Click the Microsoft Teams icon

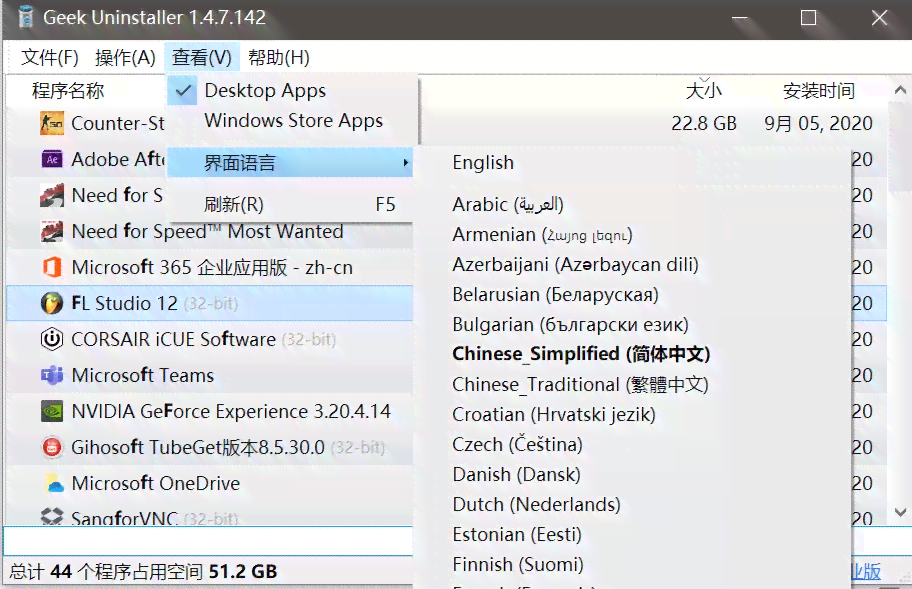(52, 375)
